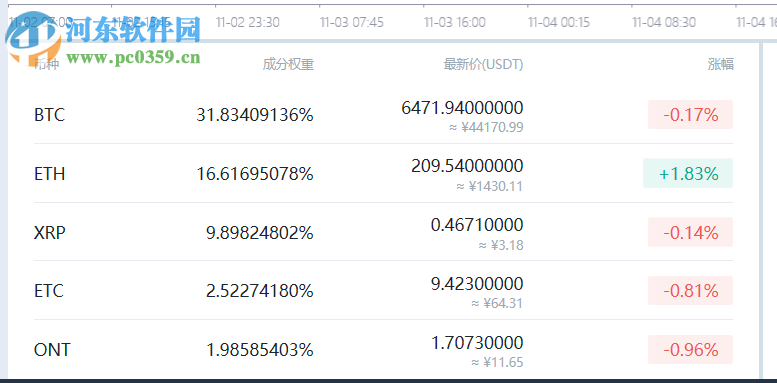Viewport: 777px width, 383px height.
Task: Click the 最新价(USDT) column header
Action: click(x=483, y=64)
